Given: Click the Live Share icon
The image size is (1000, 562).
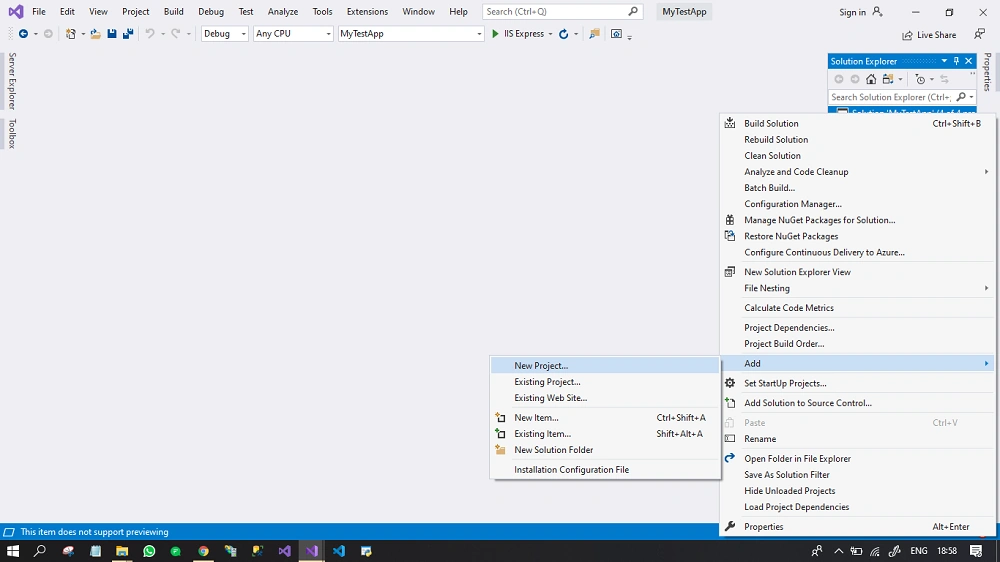Looking at the screenshot, I should pos(907,35).
